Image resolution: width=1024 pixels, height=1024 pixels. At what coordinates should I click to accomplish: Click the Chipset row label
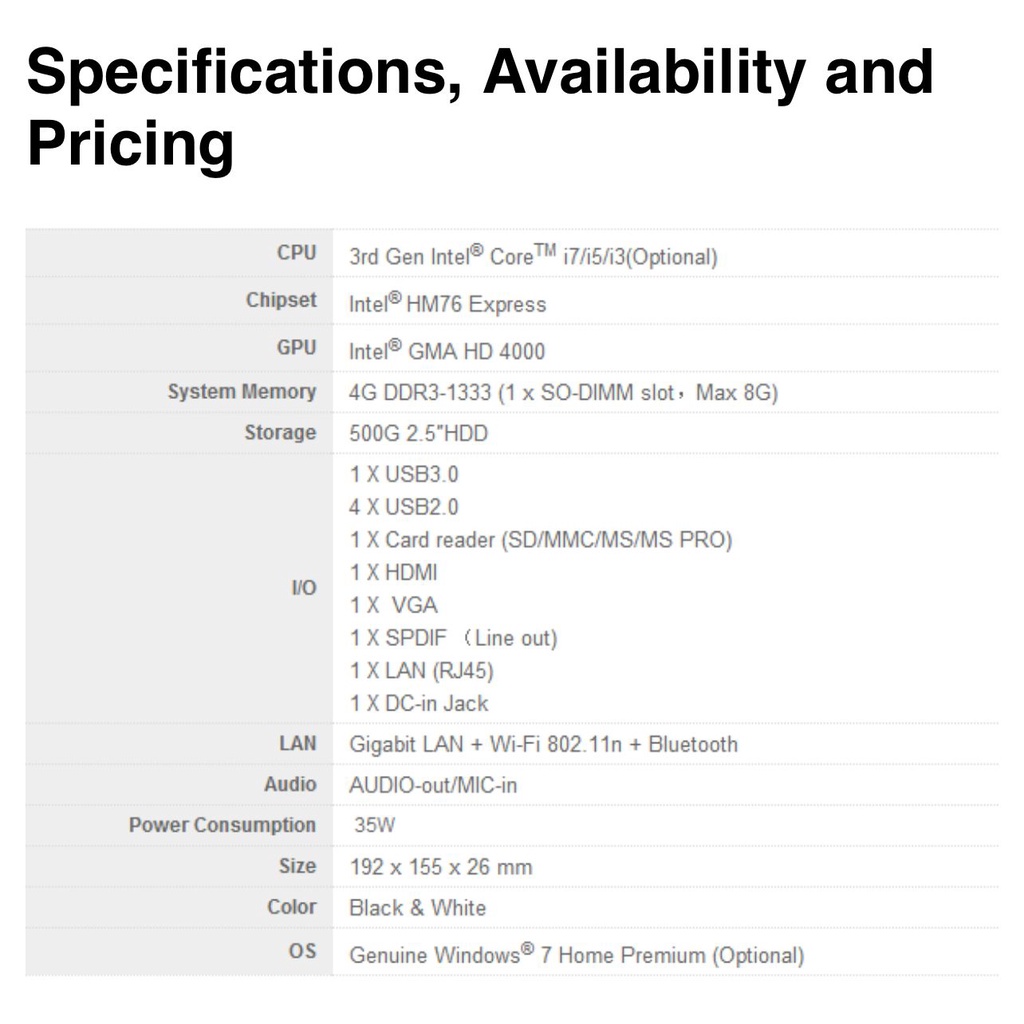281,300
